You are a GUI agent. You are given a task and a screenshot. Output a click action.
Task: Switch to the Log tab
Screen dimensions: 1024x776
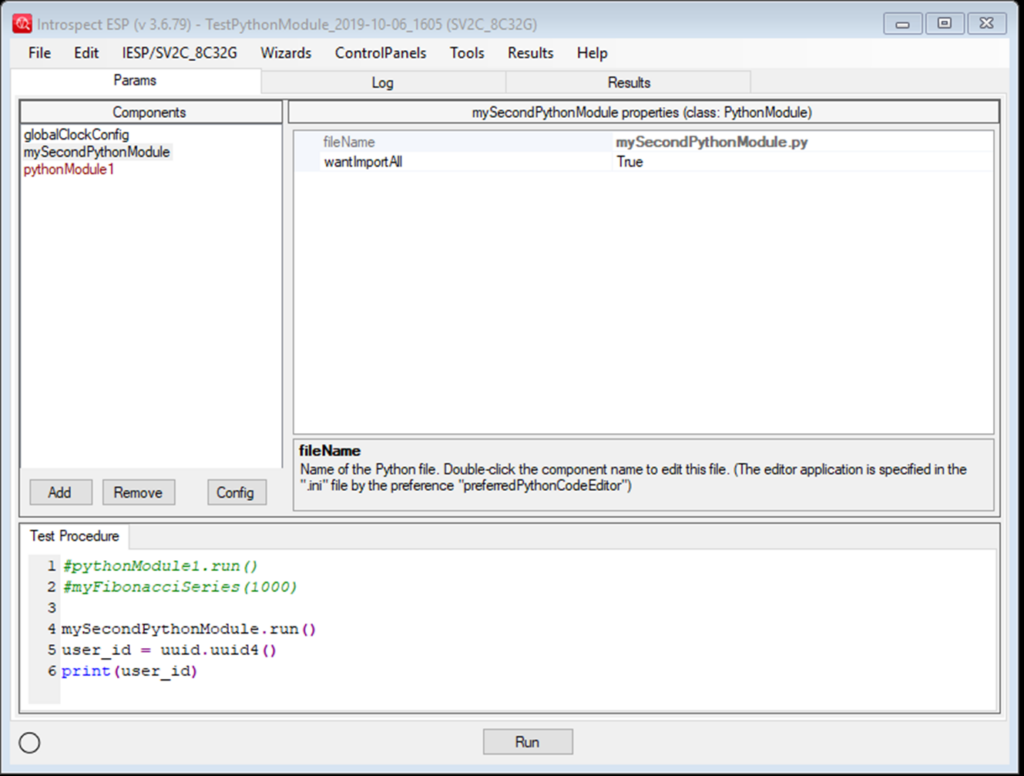point(383,82)
